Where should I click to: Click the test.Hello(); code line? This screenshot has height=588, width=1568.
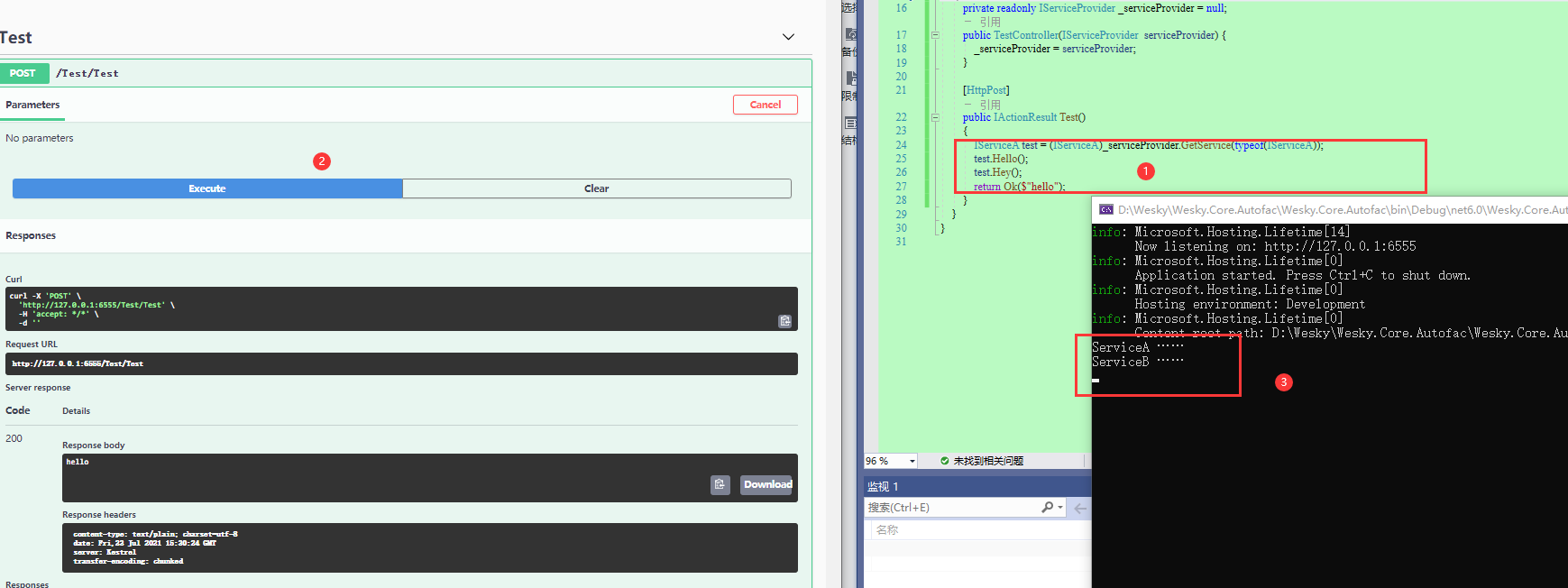click(x=1001, y=159)
